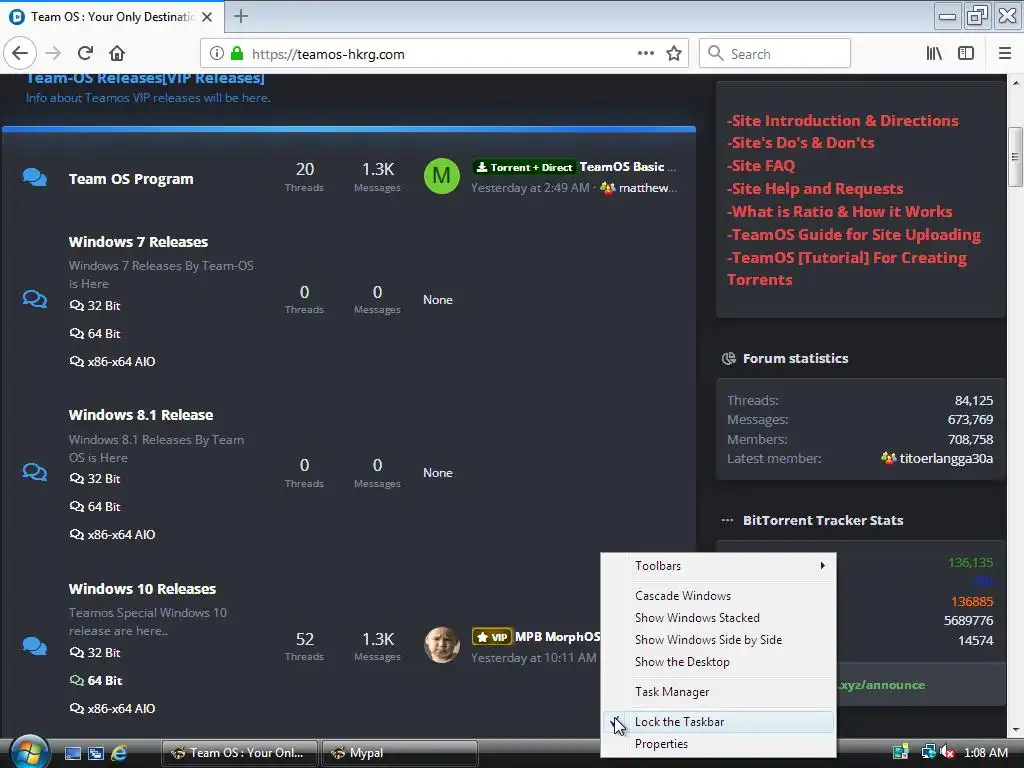Open page actions three-dot menu
1024x768 pixels.
(x=645, y=54)
